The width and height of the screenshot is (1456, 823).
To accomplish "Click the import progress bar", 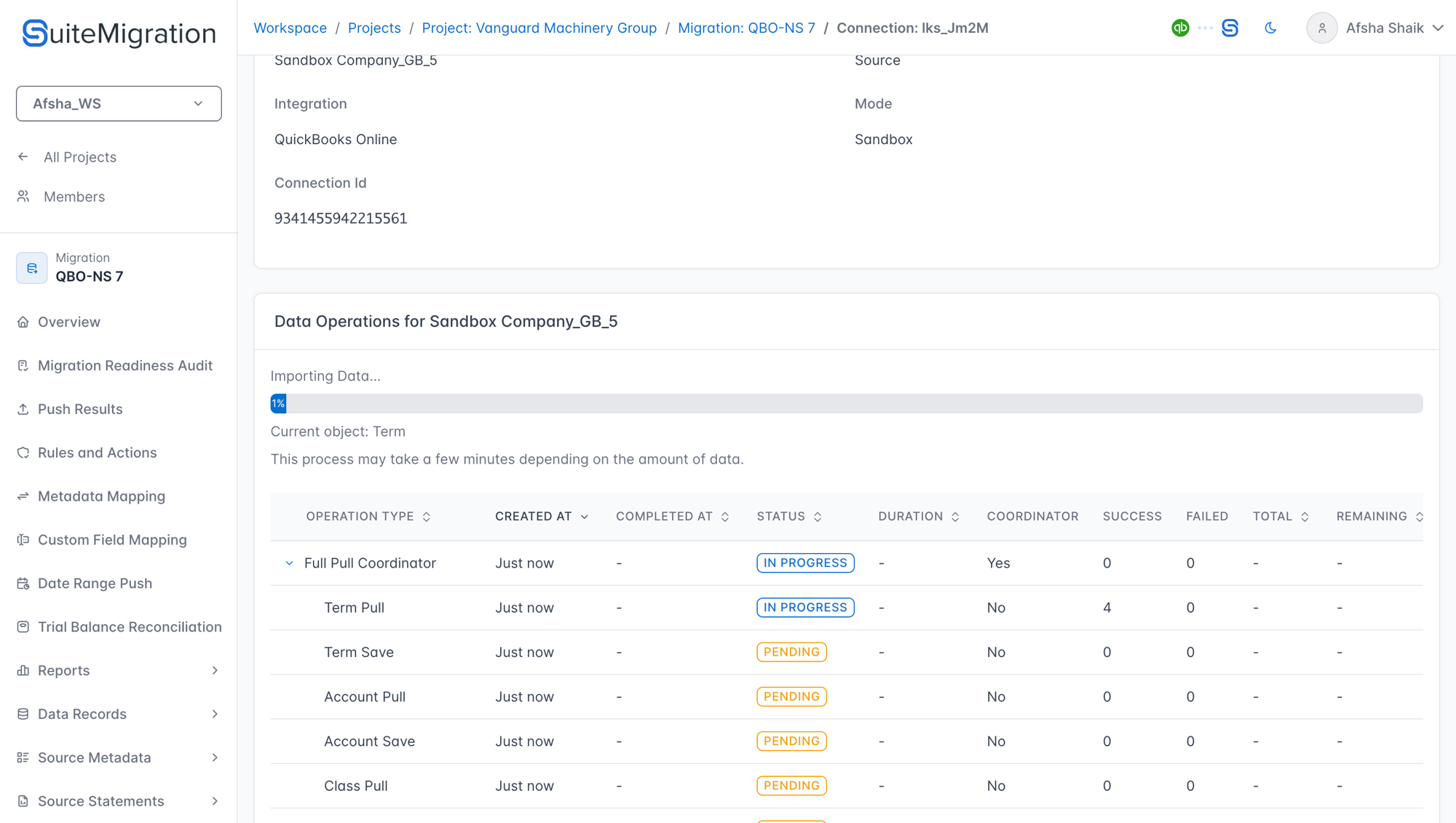I will tap(846, 404).
